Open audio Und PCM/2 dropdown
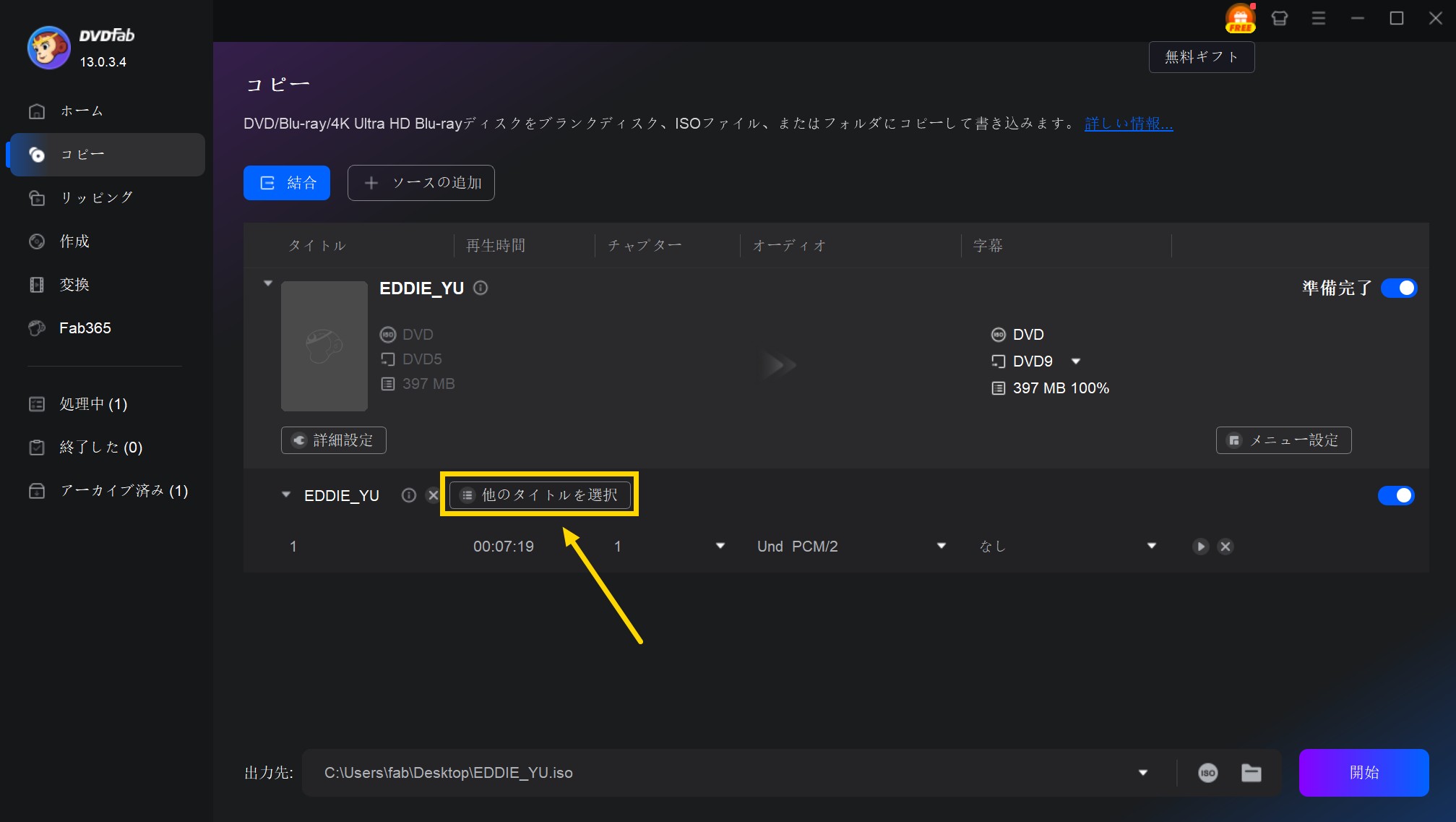Image resolution: width=1456 pixels, height=822 pixels. coord(941,546)
